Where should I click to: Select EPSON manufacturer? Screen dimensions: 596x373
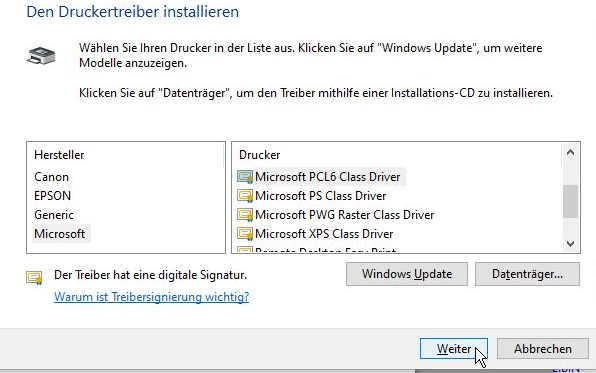click(x=52, y=196)
